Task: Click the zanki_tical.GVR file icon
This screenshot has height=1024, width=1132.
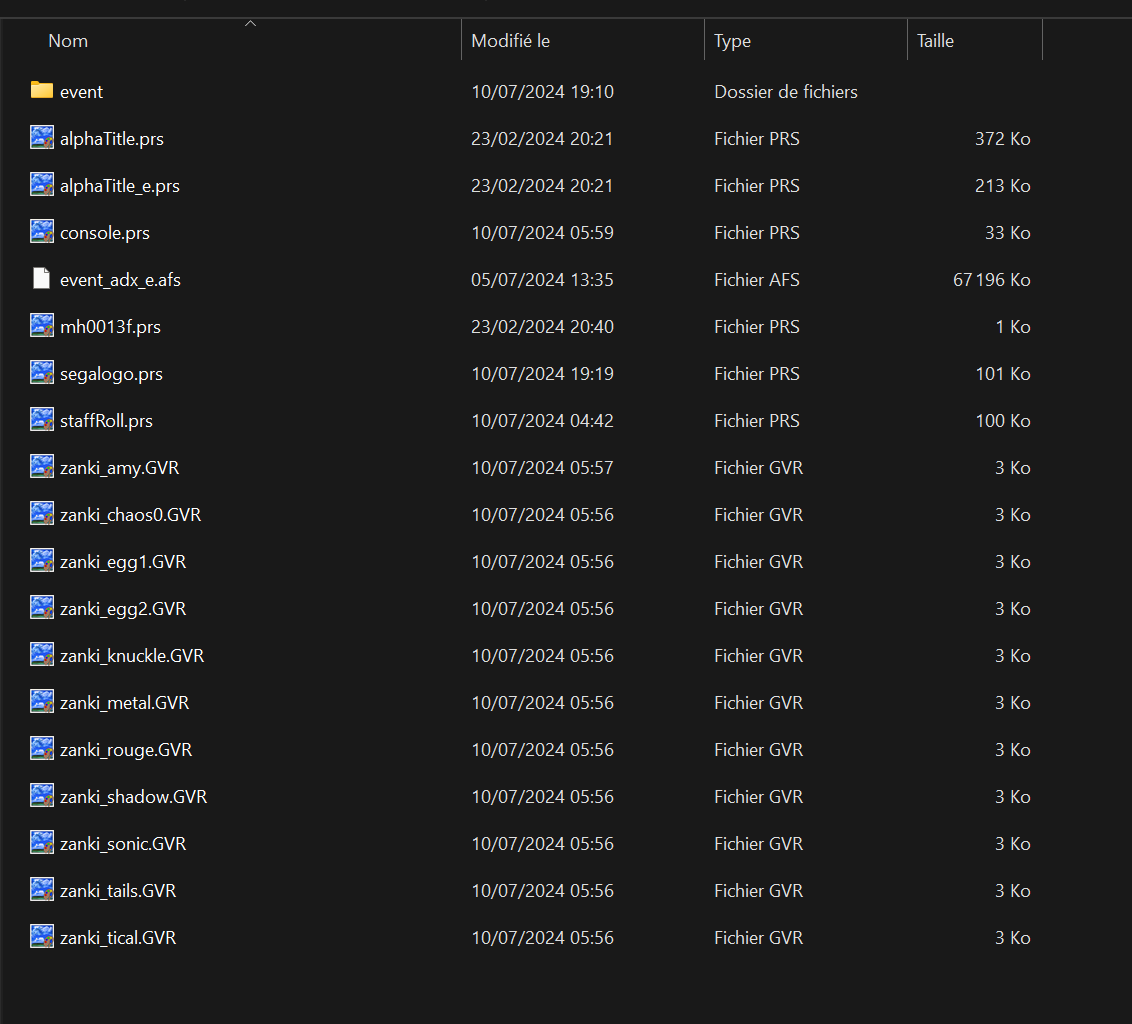Action: tap(41, 937)
